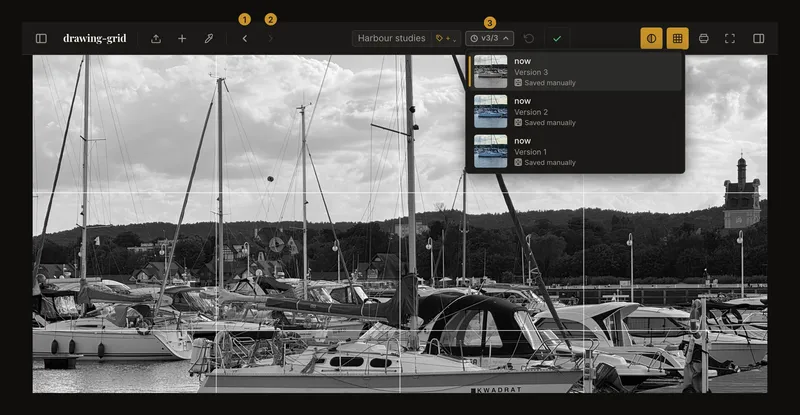Click the Version 1 color thumbnail
This screenshot has width=800, height=415.
(490, 151)
